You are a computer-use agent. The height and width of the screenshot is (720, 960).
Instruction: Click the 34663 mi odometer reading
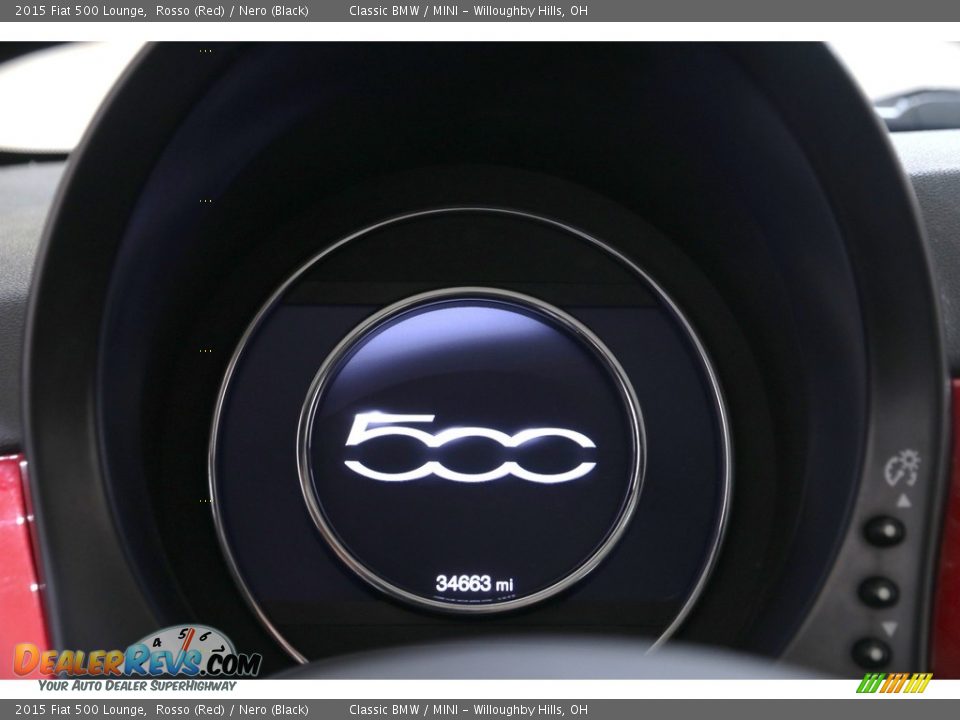474,583
